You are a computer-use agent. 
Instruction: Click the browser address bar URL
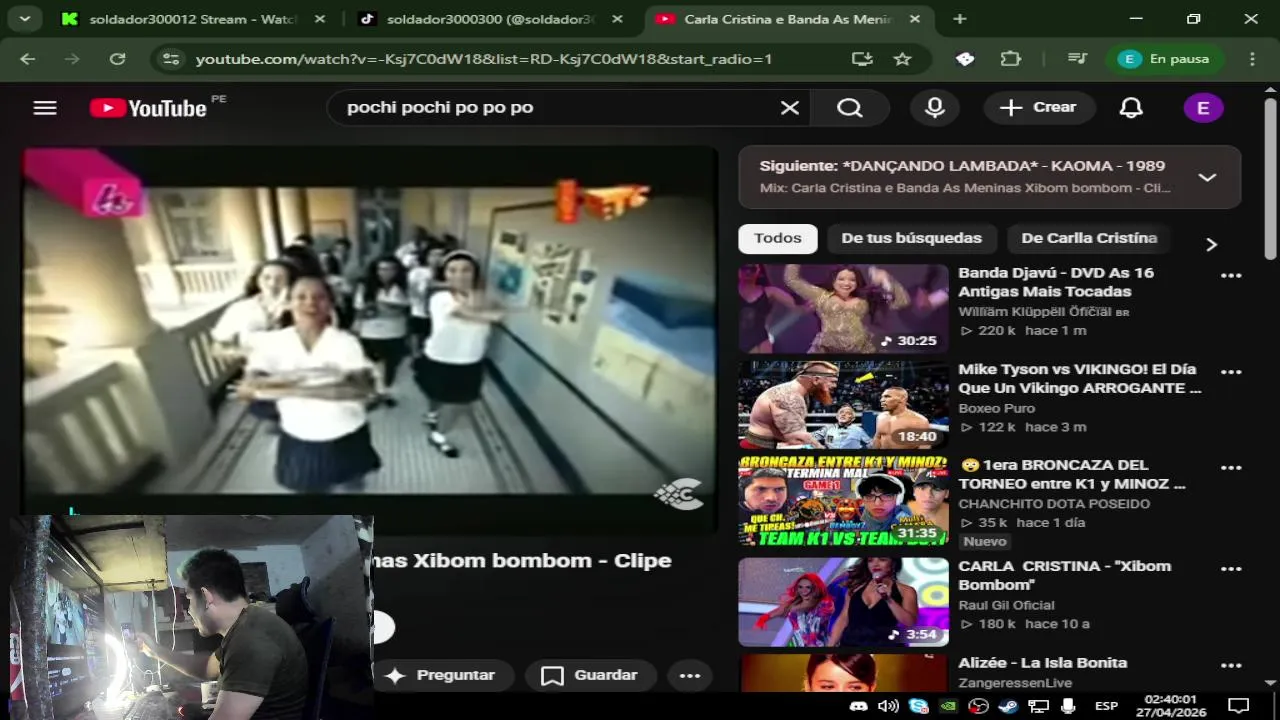click(484, 59)
